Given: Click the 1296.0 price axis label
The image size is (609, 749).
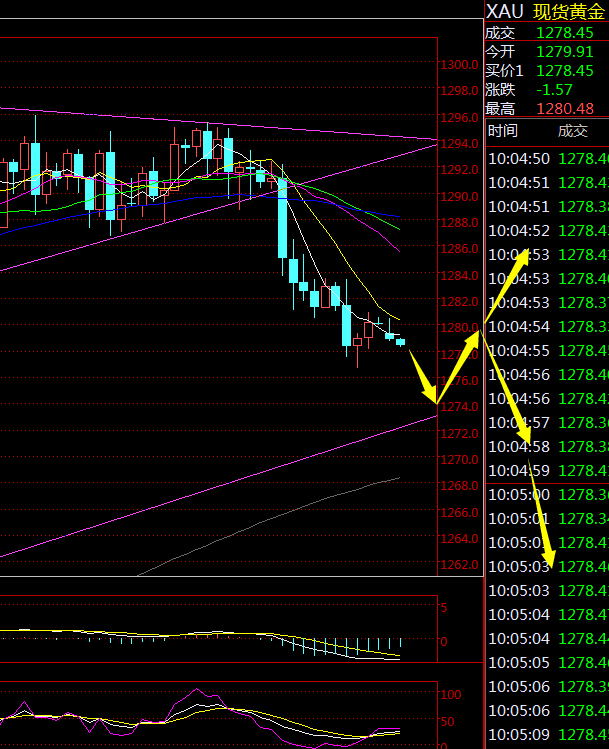Looking at the screenshot, I should [459, 118].
